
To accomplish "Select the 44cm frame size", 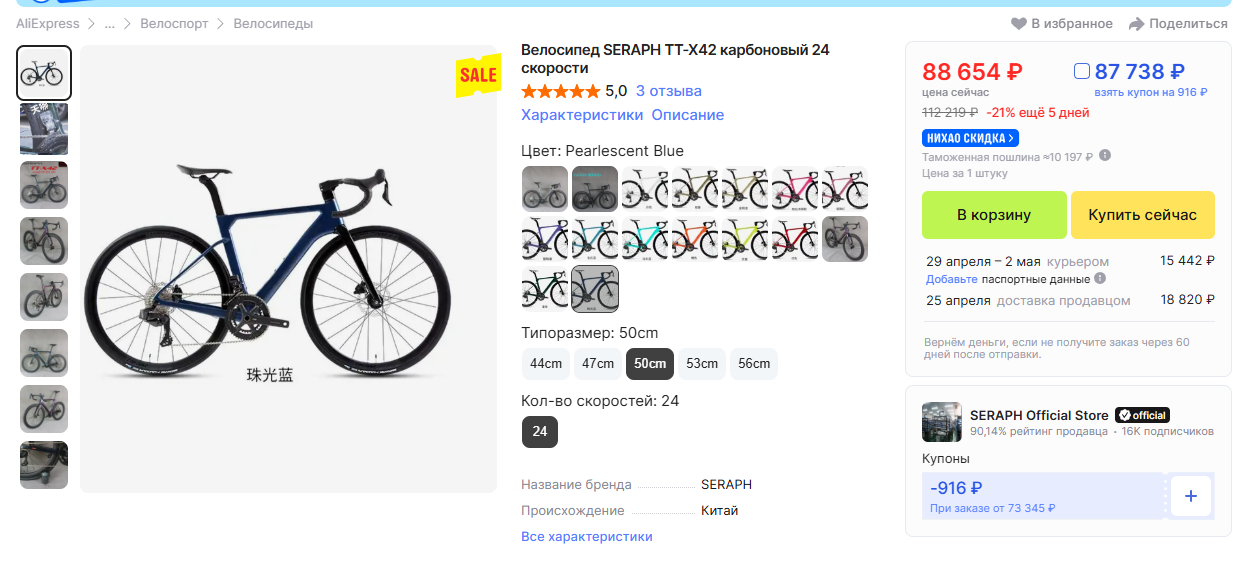I will [546, 364].
